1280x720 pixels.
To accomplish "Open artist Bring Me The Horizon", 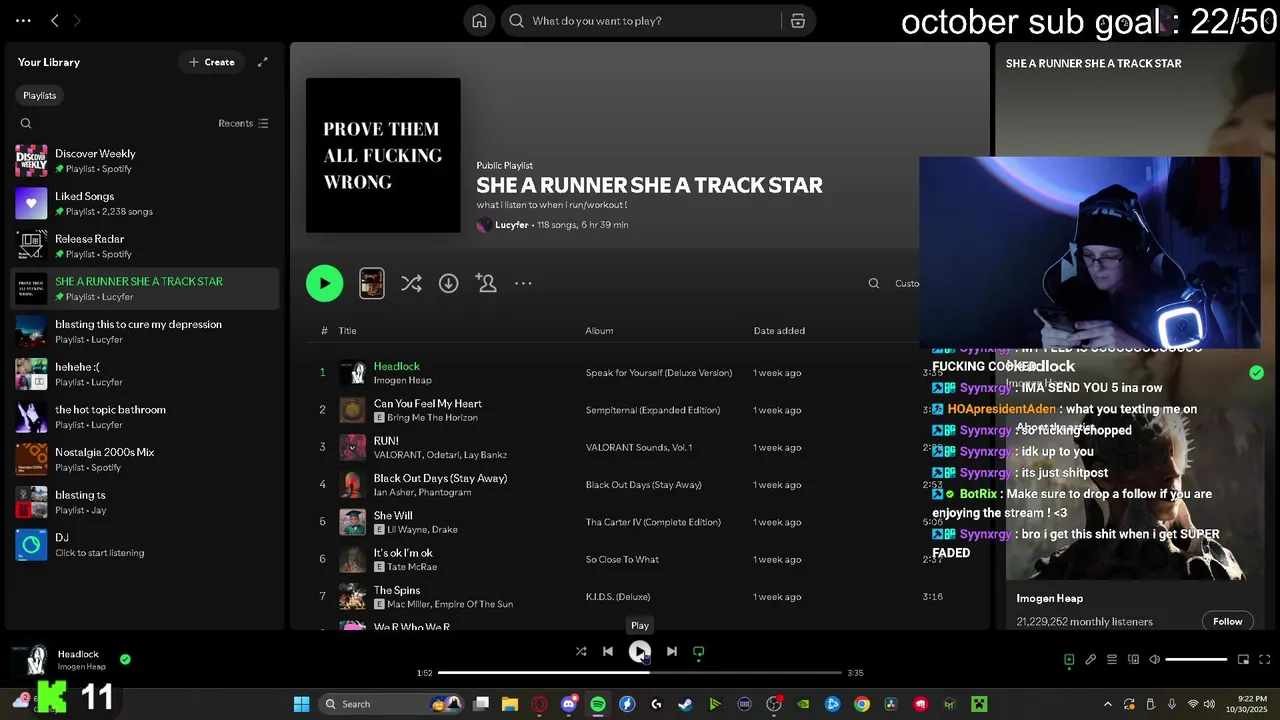I will pyautogui.click(x=432, y=418).
